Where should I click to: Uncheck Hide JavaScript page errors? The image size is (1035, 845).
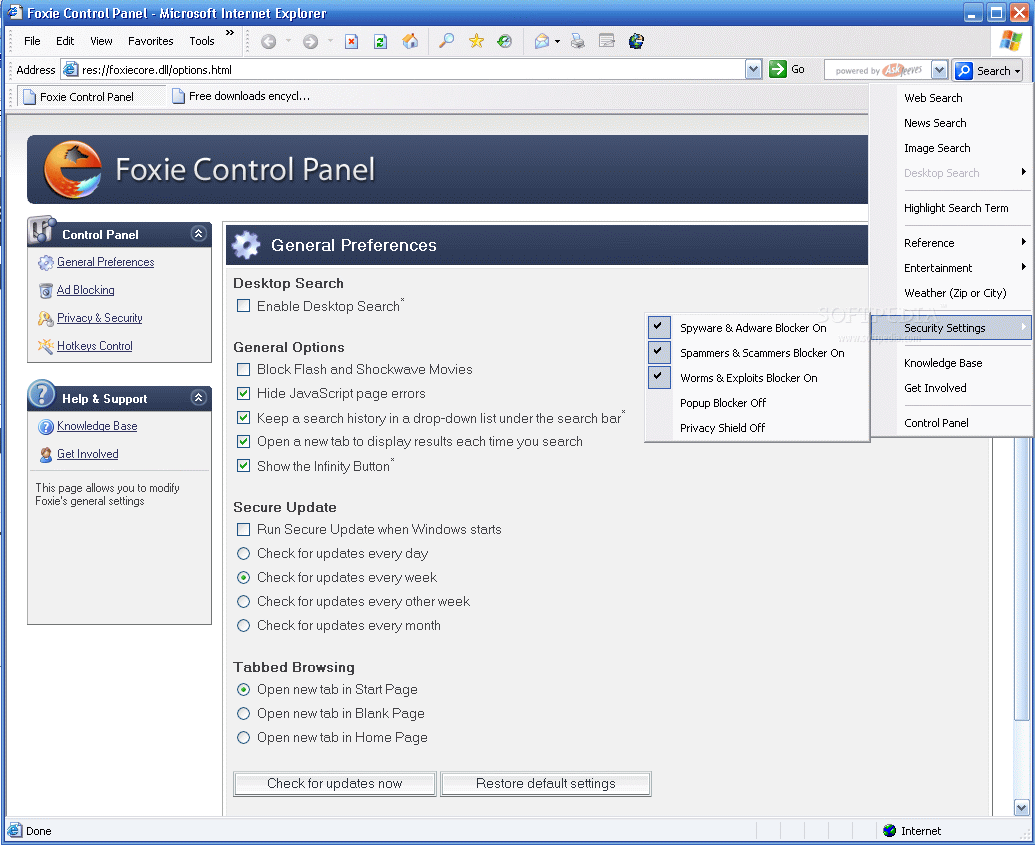coord(244,393)
